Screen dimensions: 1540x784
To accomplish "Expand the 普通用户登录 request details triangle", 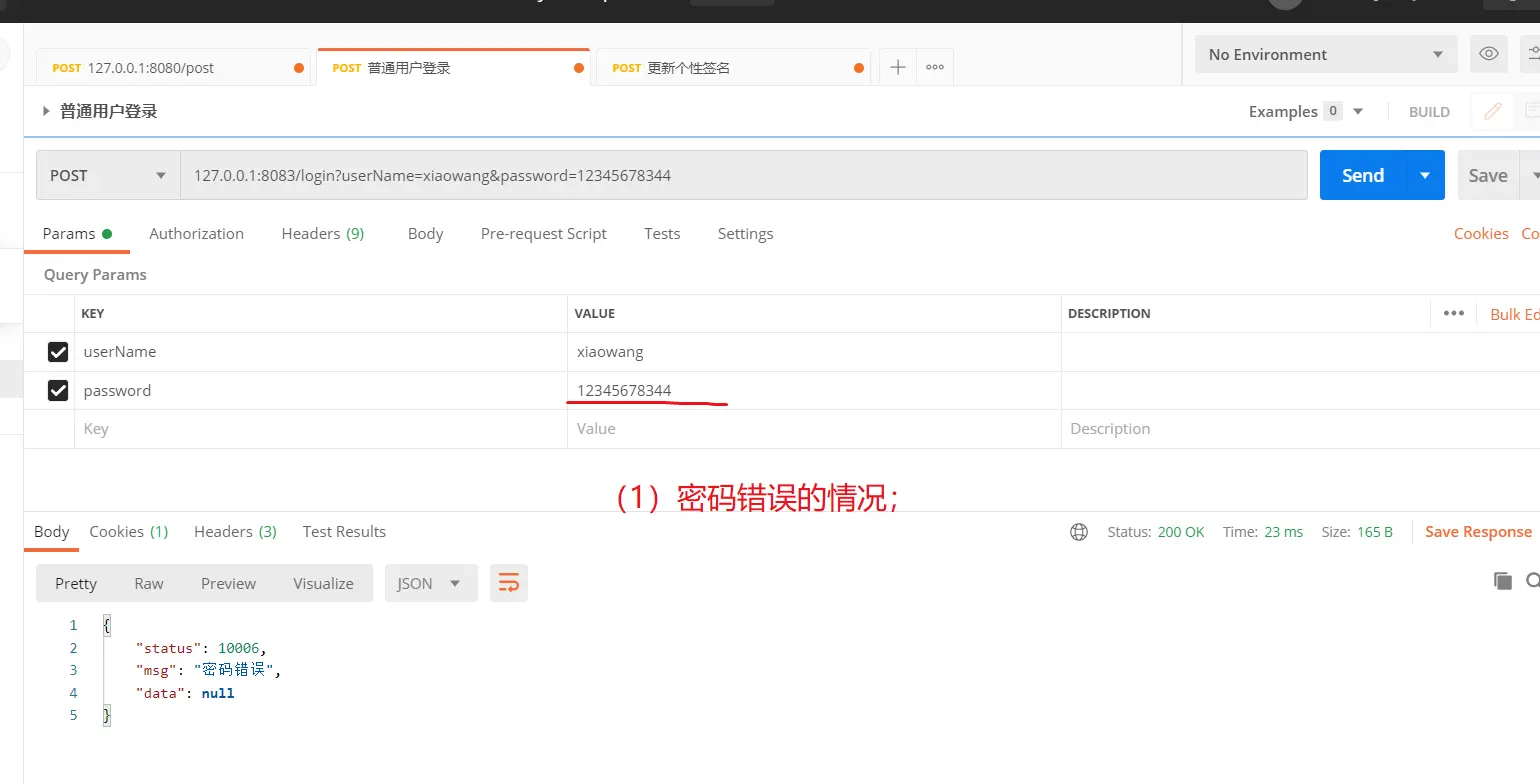I will click(46, 111).
